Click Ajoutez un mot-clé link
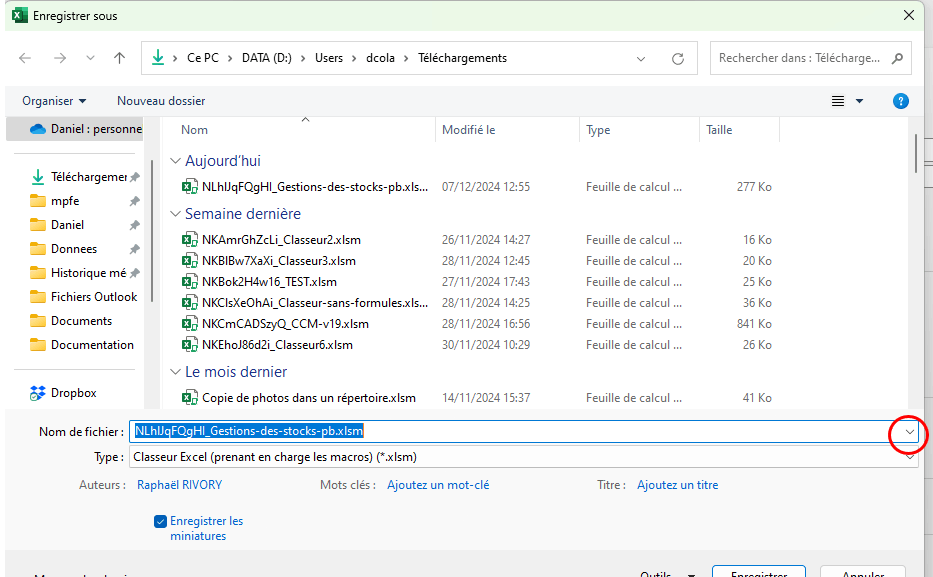This screenshot has height=577, width=933. (438, 485)
